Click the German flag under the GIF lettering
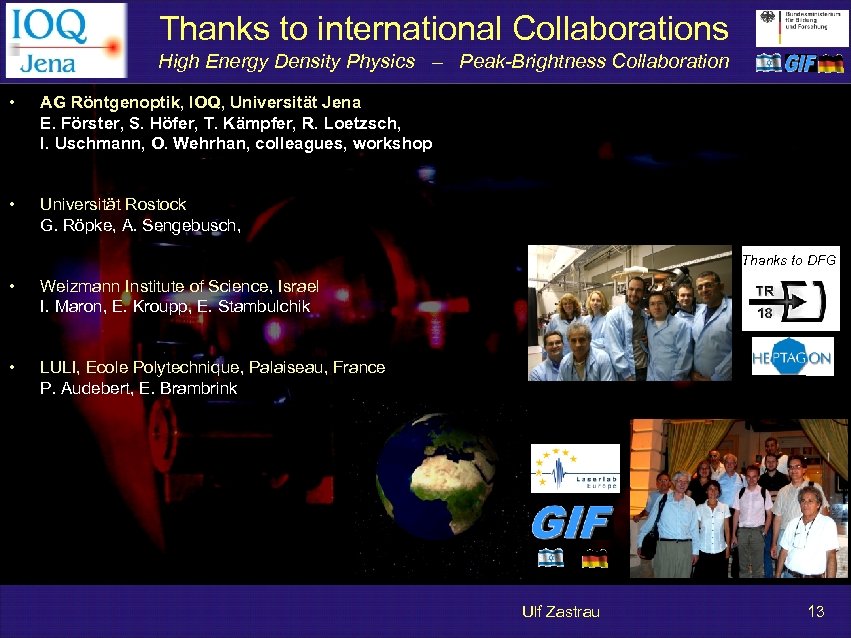 [596, 557]
